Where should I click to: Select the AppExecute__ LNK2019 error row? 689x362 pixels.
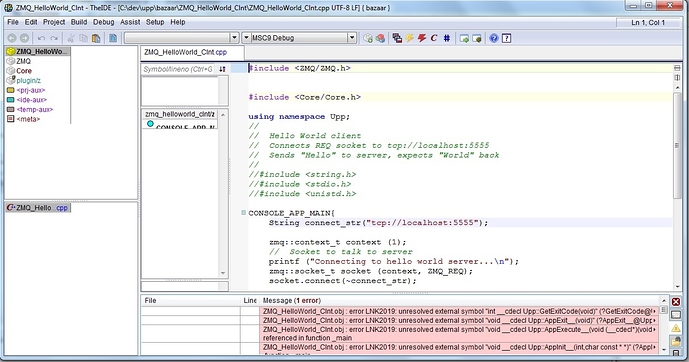click(459, 333)
